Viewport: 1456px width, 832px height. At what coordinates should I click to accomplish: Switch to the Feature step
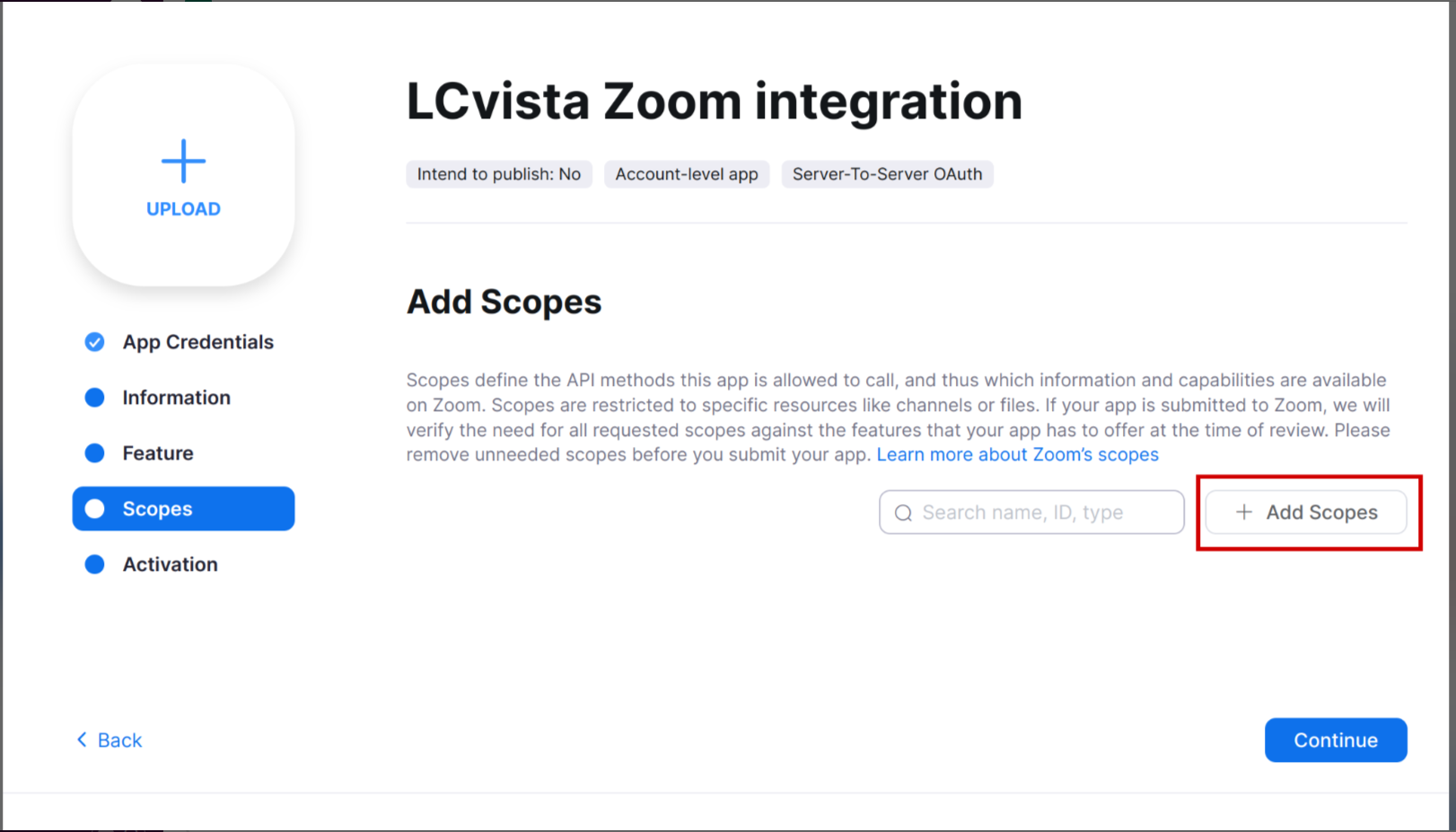click(x=158, y=453)
